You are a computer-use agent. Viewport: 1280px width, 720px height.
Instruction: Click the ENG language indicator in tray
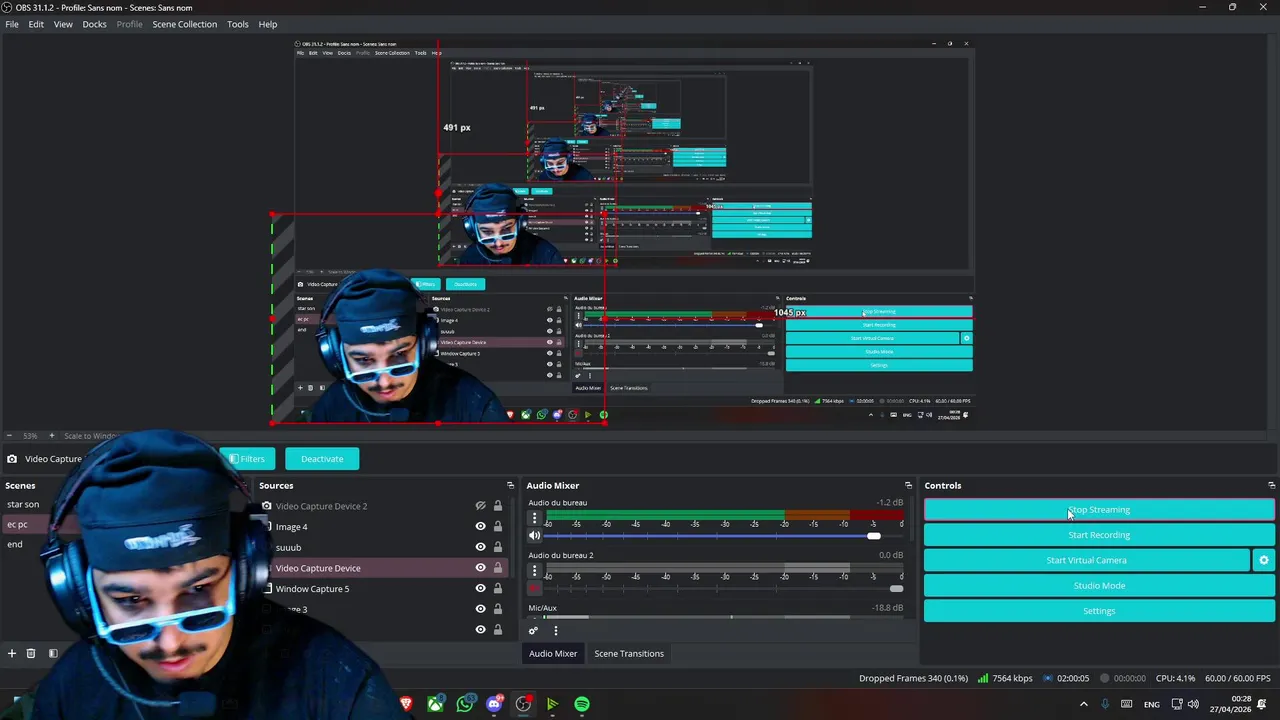click(x=1152, y=704)
